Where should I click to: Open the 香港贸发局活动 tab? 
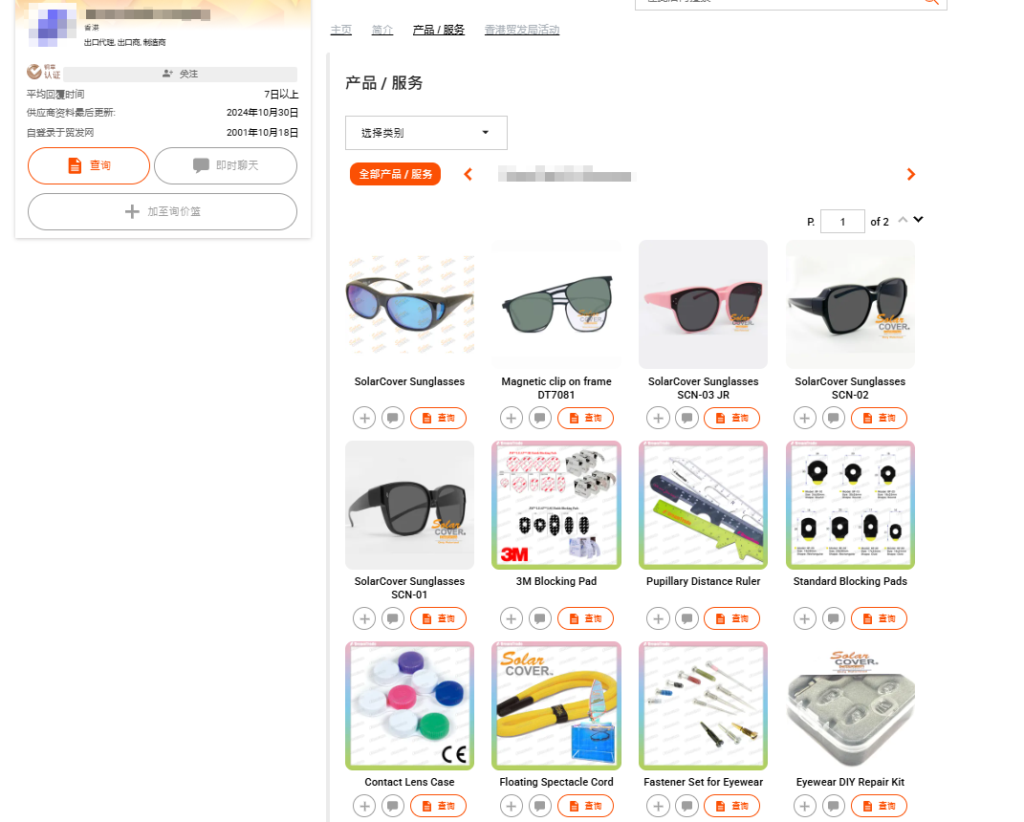pos(521,30)
